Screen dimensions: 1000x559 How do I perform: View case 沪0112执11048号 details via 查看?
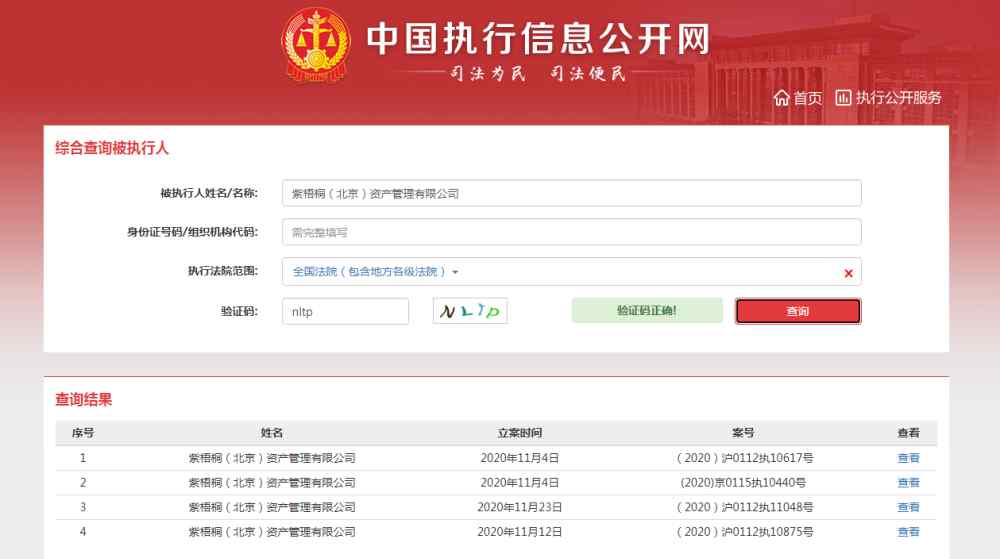click(x=908, y=507)
